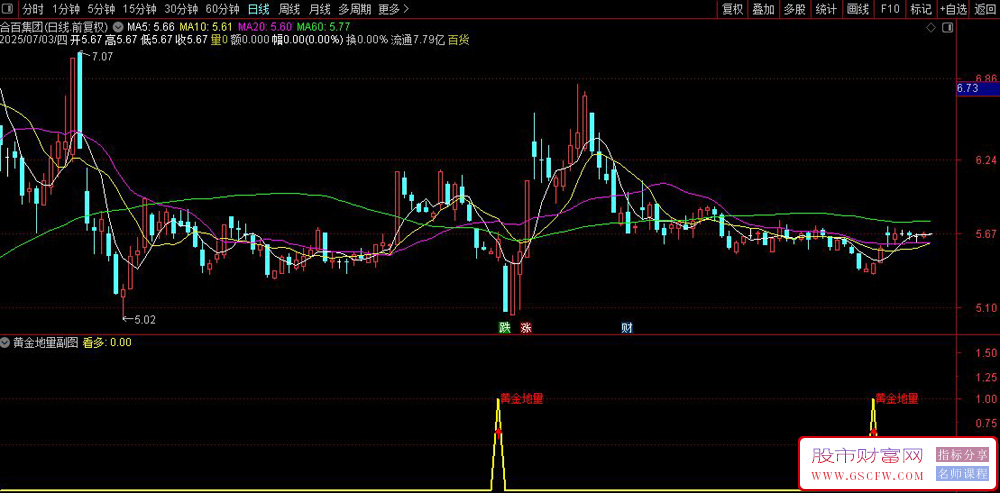The width and height of the screenshot is (1000, 493).
Task: Click the 叠加 overlay button
Action: coord(763,9)
